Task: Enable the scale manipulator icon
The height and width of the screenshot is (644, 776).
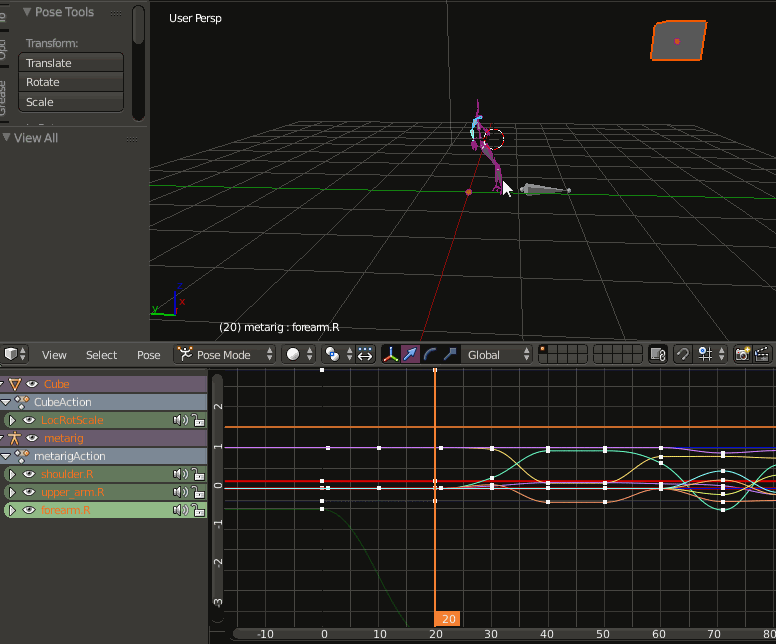Action: pos(450,354)
